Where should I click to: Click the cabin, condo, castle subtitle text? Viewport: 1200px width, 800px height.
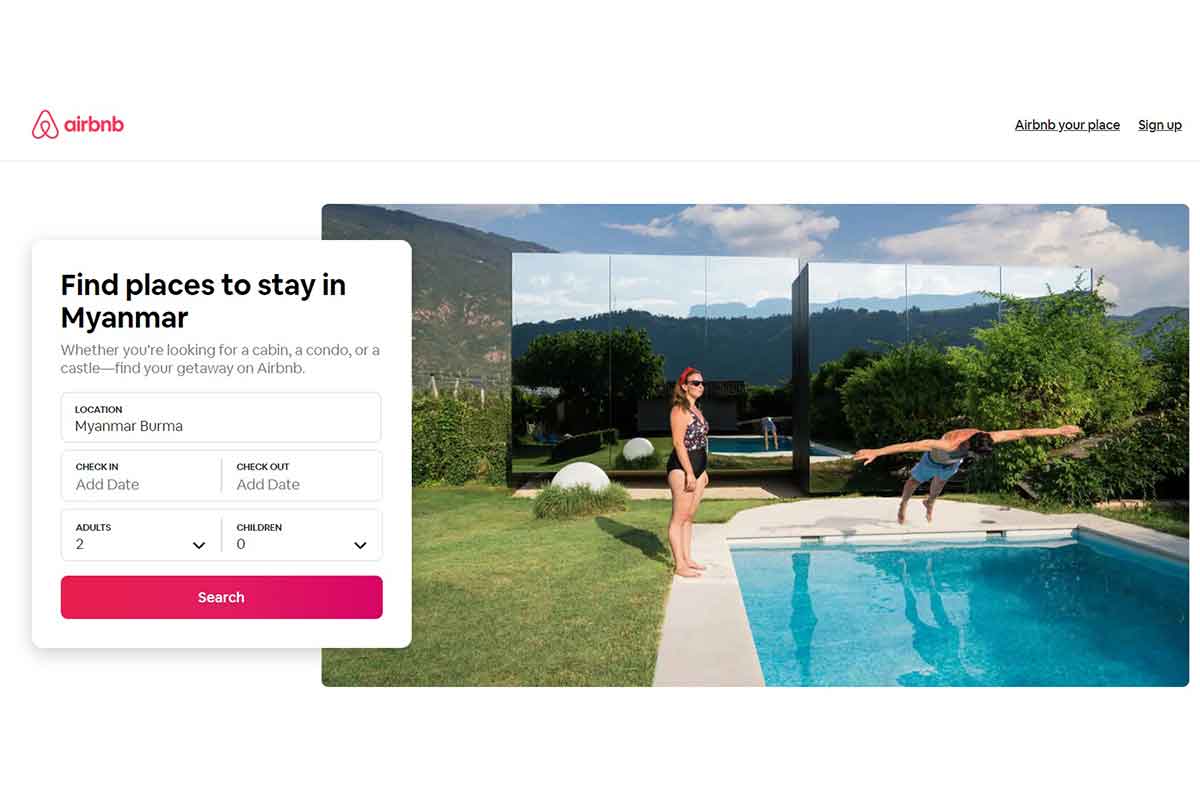[x=220, y=359]
